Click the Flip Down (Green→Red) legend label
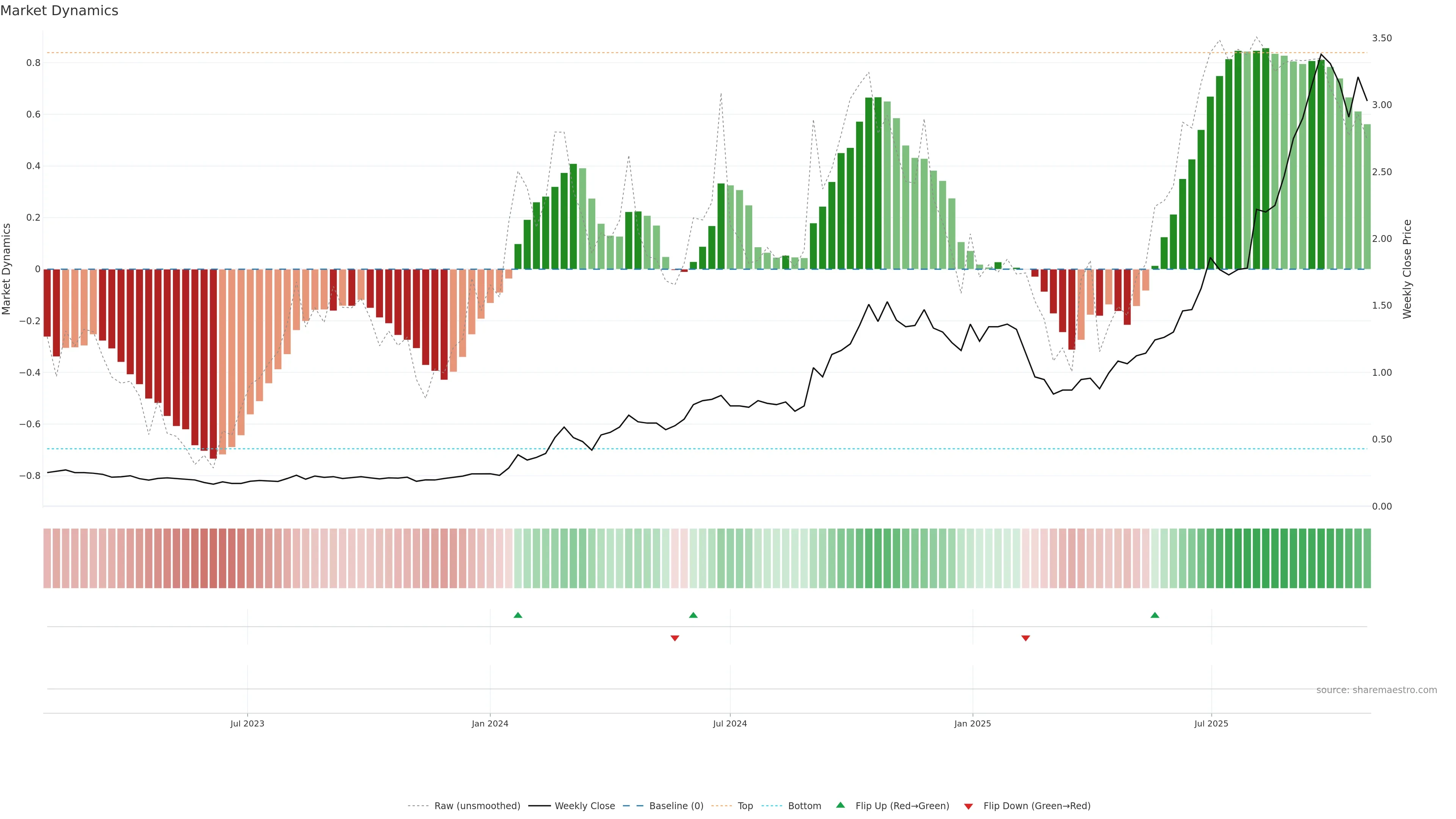Image resolution: width=1456 pixels, height=819 pixels. click(x=1037, y=806)
